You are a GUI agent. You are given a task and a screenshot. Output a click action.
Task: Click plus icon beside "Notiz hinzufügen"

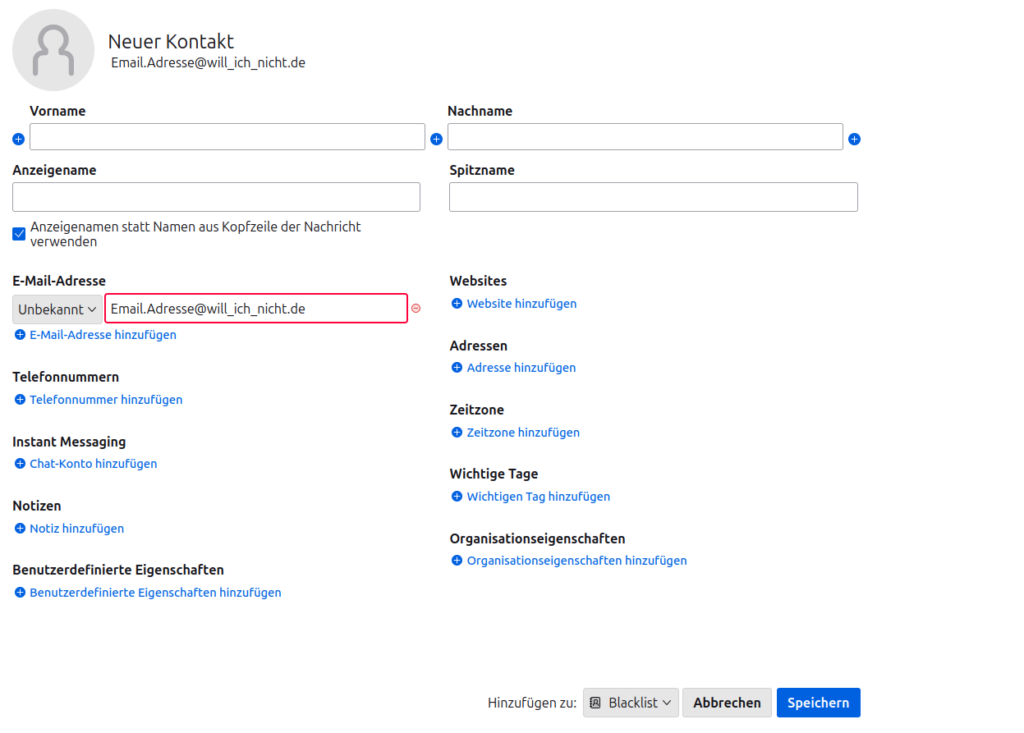click(x=20, y=529)
